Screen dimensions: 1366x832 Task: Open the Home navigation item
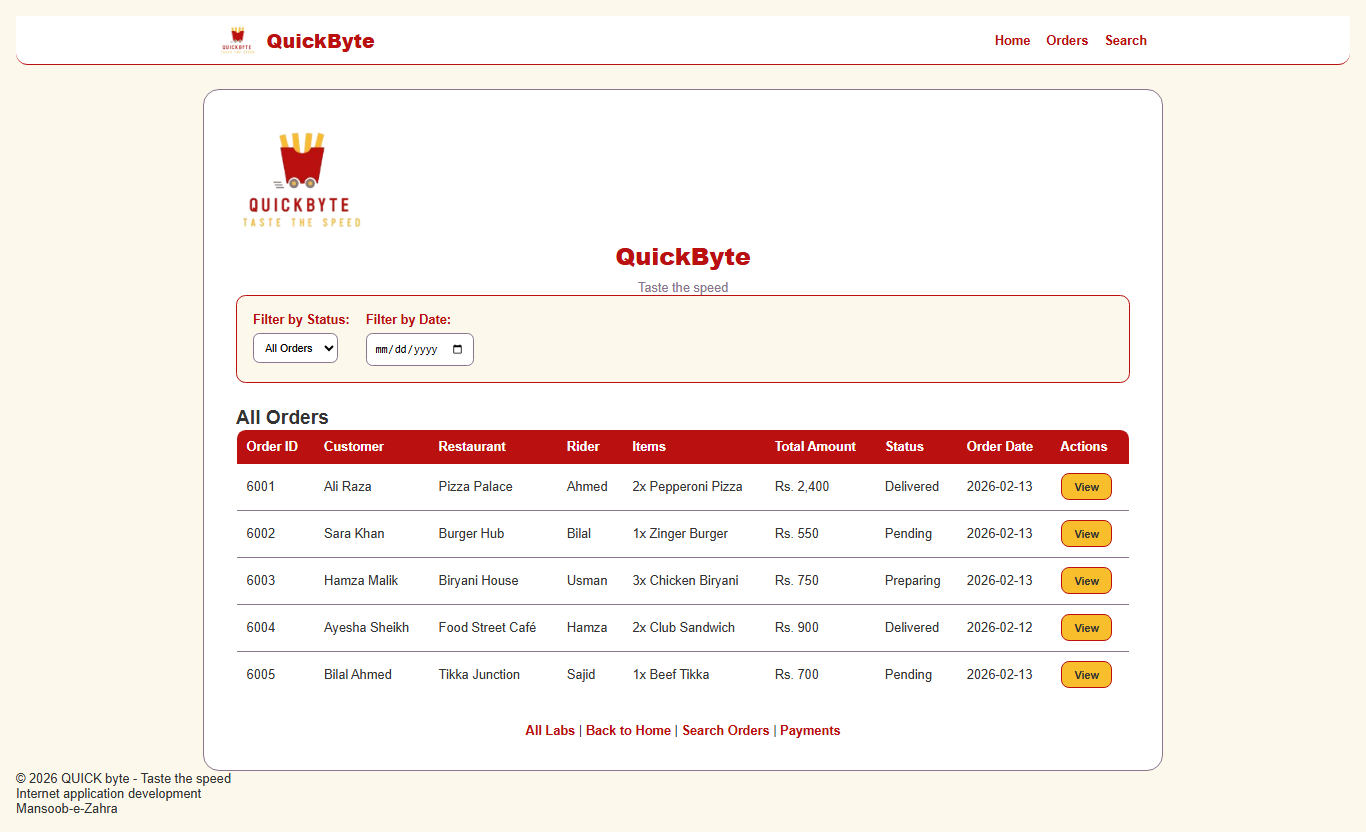click(1012, 40)
